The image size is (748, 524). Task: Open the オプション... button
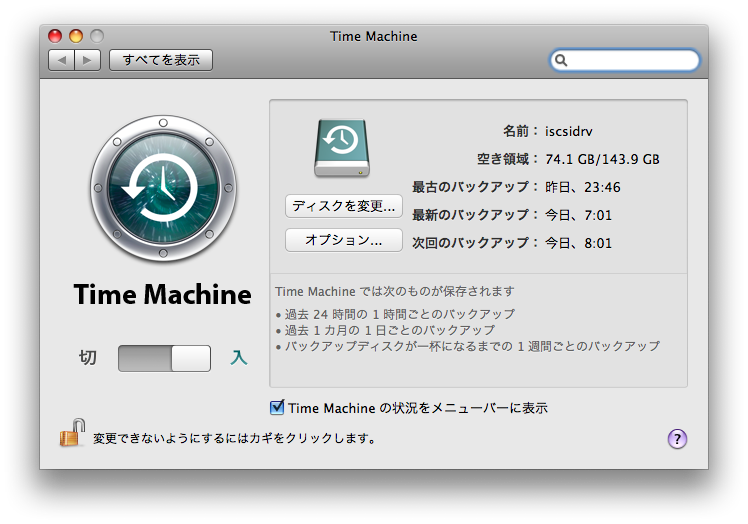pos(343,240)
